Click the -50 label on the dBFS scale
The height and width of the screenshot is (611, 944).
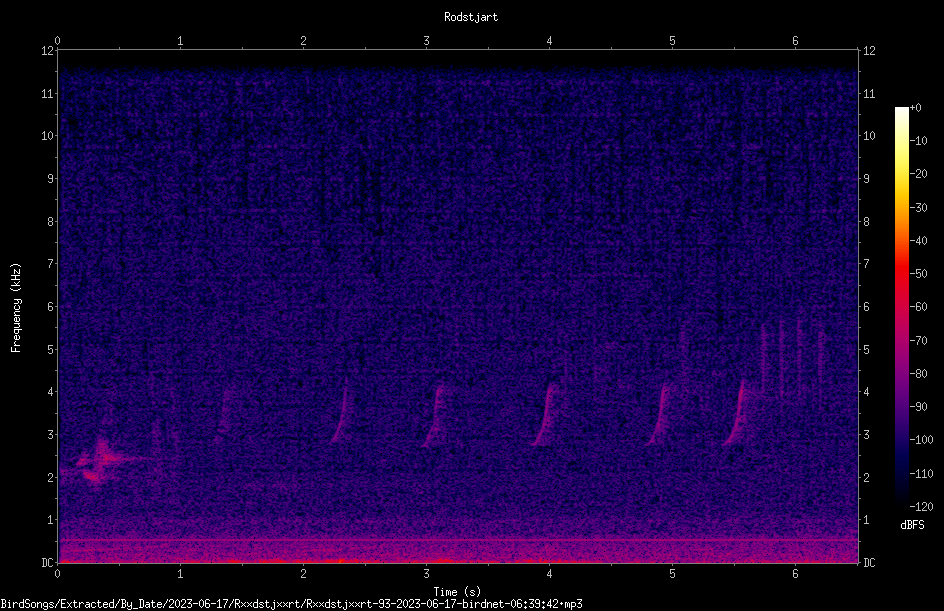click(919, 274)
